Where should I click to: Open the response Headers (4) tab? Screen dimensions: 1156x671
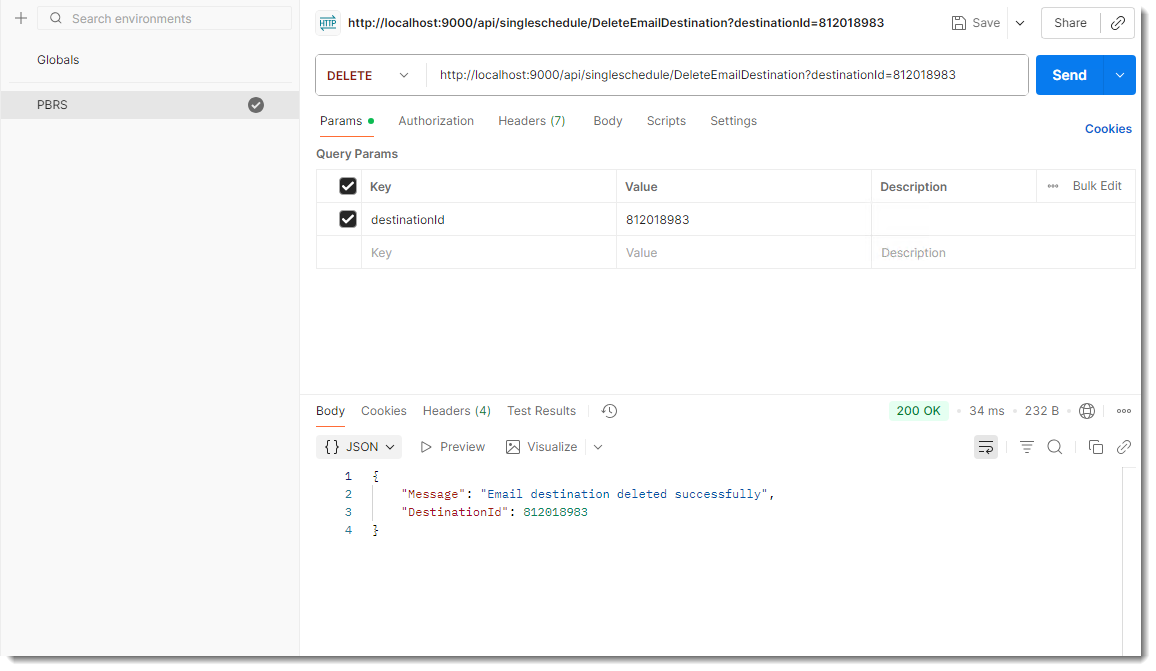[x=456, y=411]
